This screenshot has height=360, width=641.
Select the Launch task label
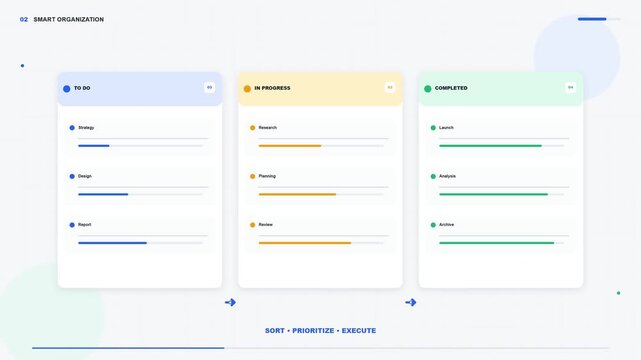pyautogui.click(x=446, y=128)
